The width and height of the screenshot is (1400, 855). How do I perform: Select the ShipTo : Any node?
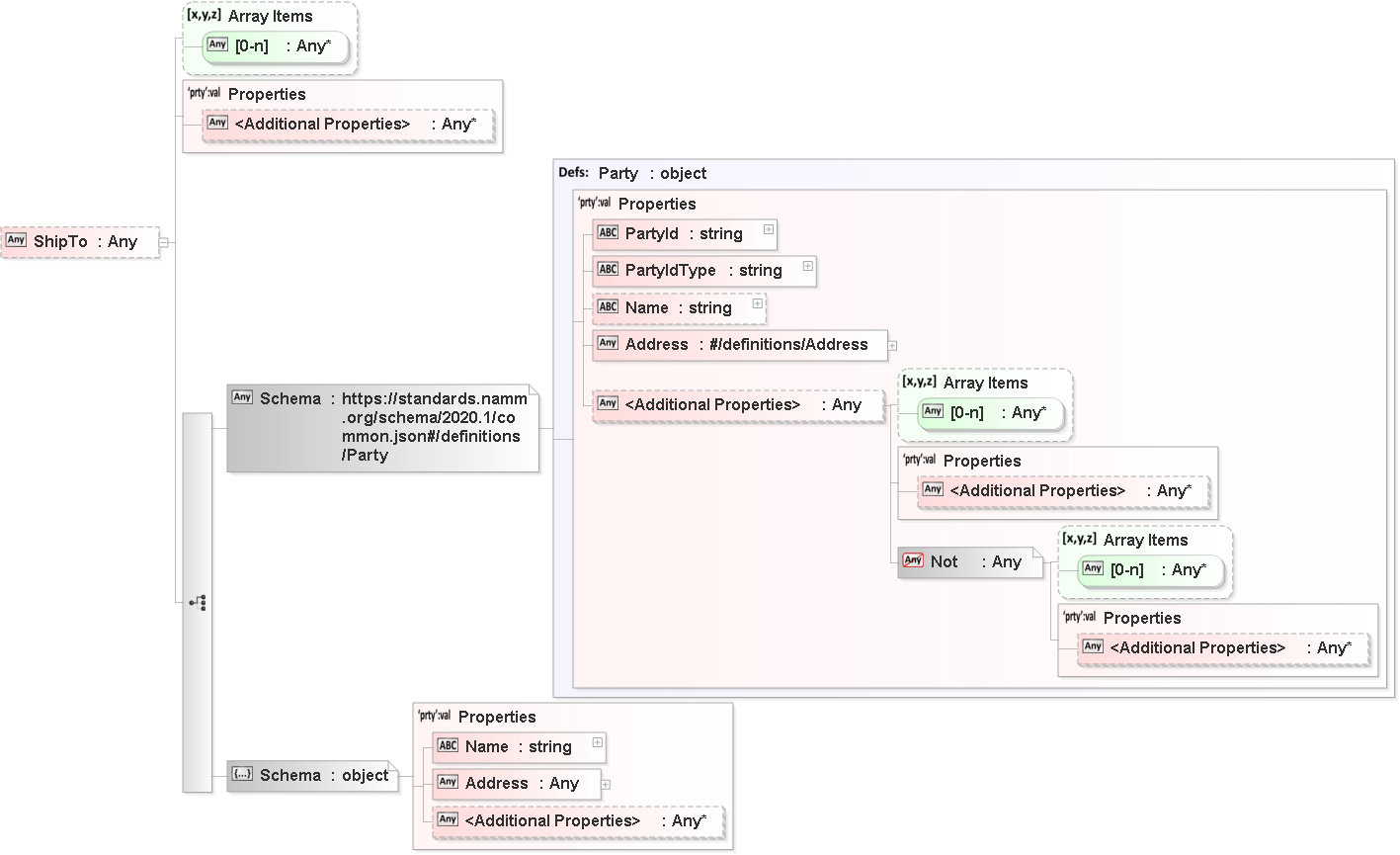pos(80,242)
